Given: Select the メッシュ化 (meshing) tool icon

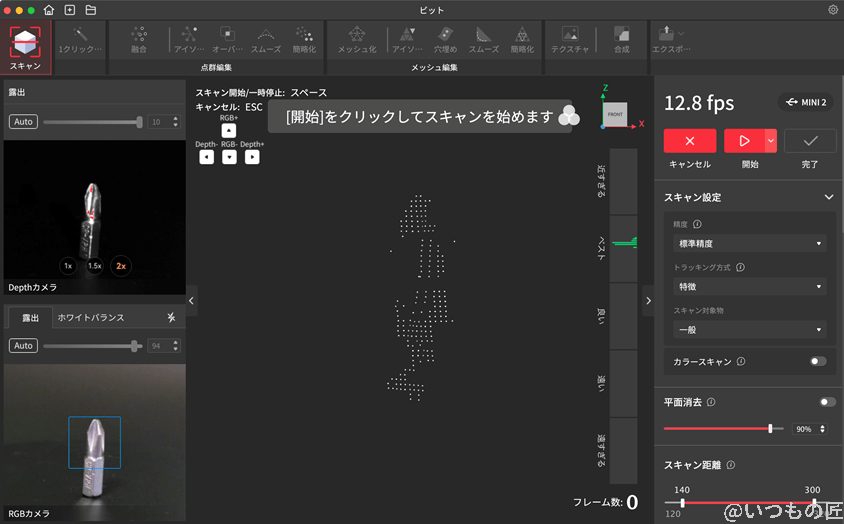Looking at the screenshot, I should pyautogui.click(x=357, y=40).
